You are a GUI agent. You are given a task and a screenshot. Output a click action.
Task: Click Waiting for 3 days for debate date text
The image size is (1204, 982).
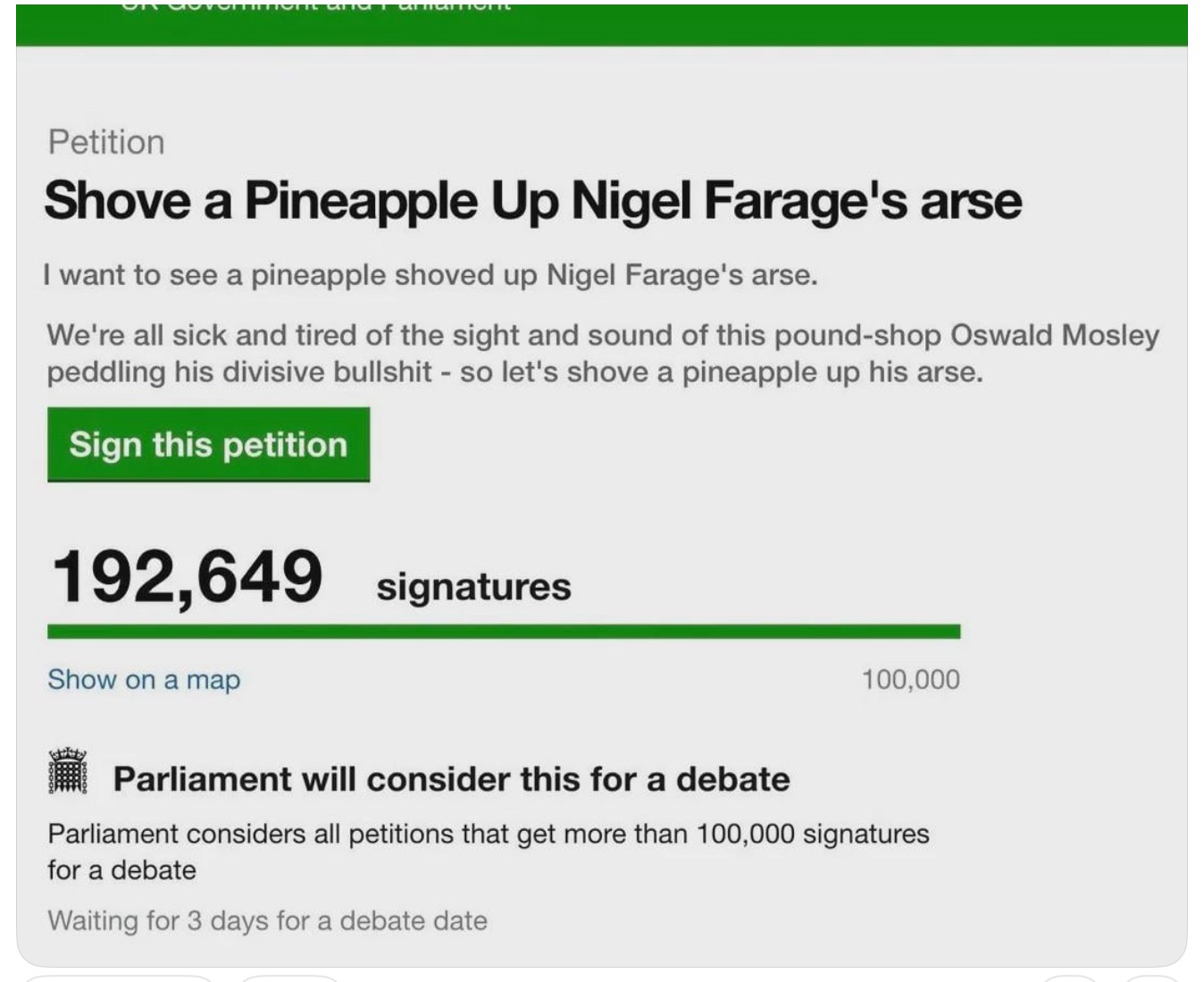(x=268, y=920)
